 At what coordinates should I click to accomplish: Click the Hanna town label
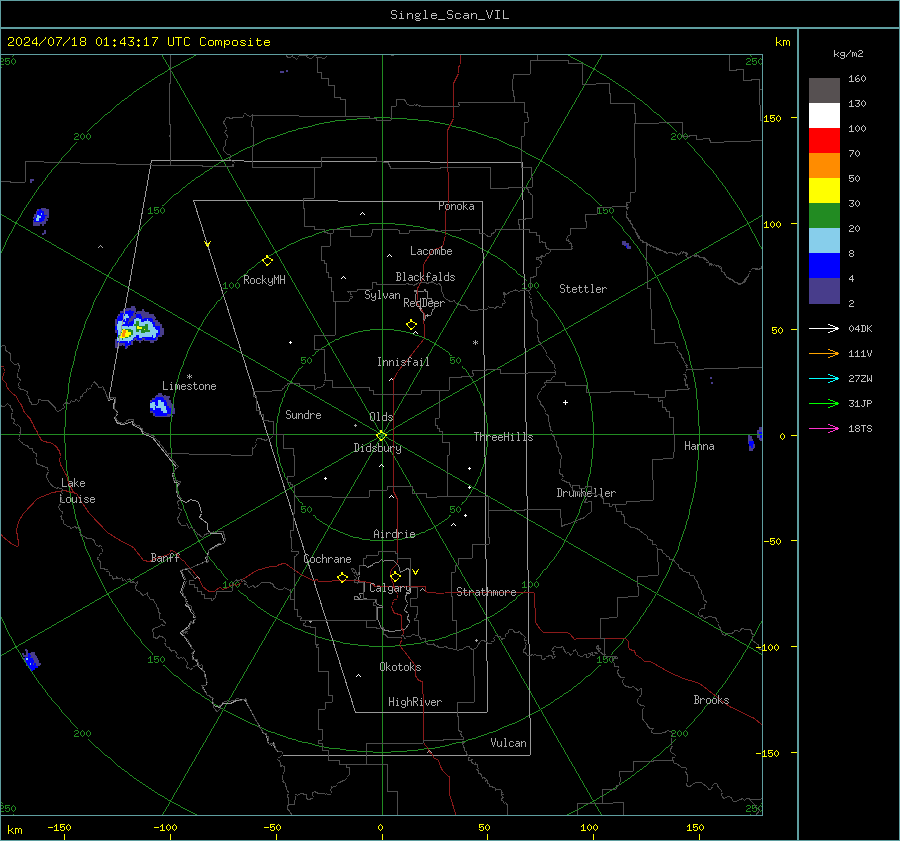pos(699,446)
